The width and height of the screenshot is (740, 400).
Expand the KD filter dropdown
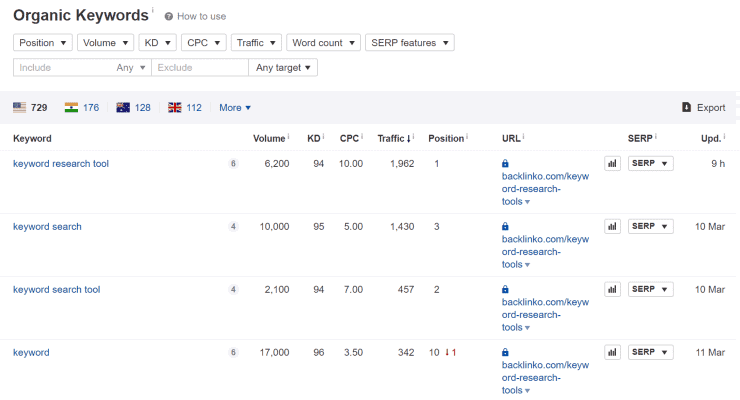(158, 43)
